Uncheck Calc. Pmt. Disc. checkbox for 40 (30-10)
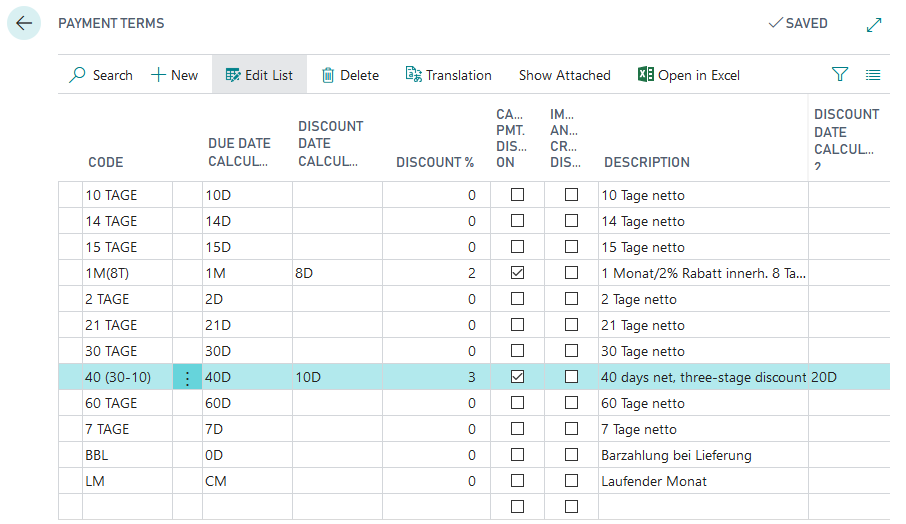Screen dimensions: 906x524 [x=517, y=377]
